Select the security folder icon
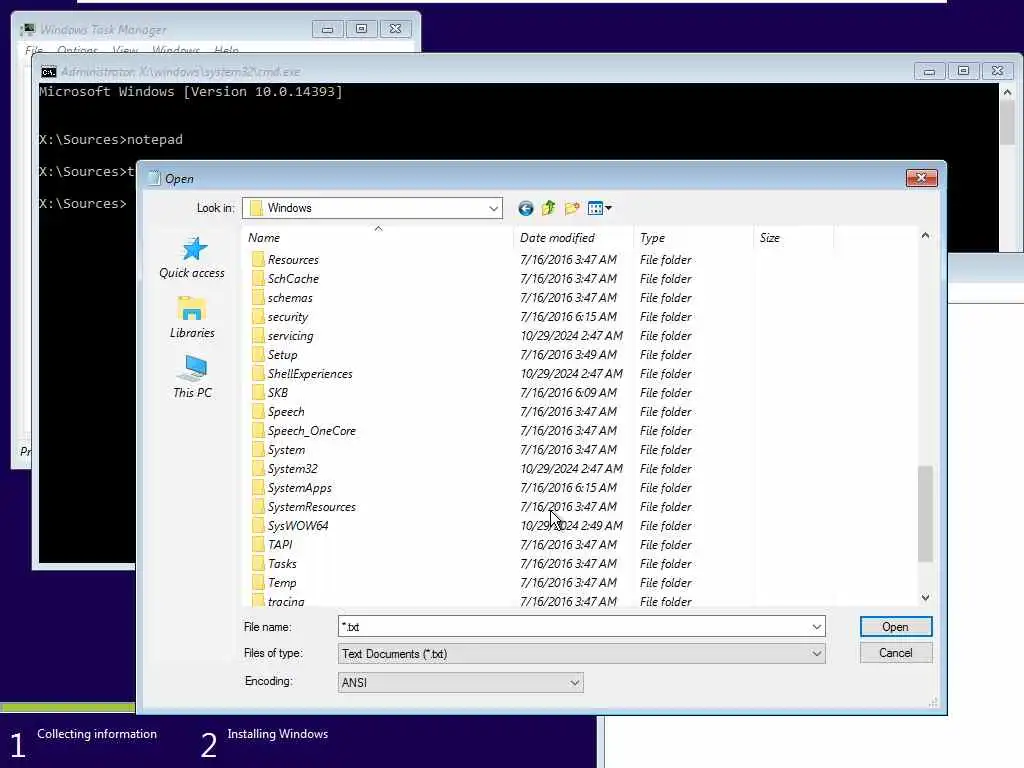This screenshot has height=768, width=1024. 258,317
